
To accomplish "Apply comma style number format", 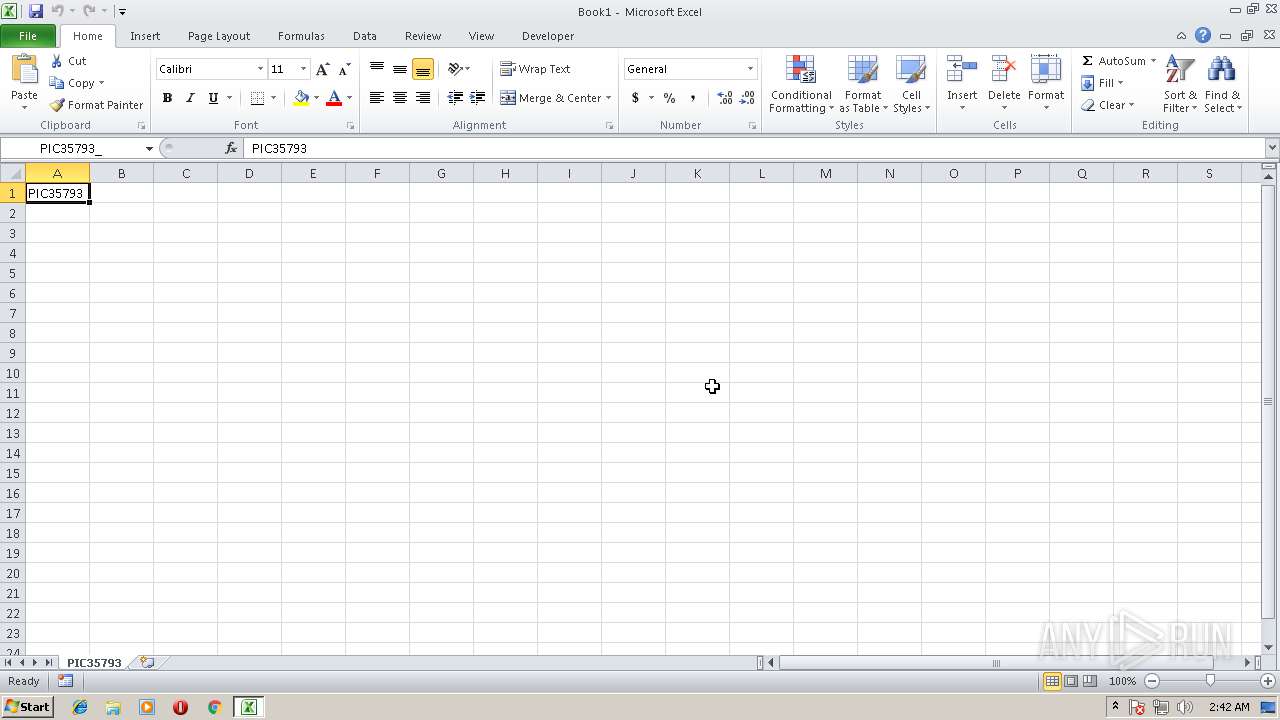I will coord(692,98).
